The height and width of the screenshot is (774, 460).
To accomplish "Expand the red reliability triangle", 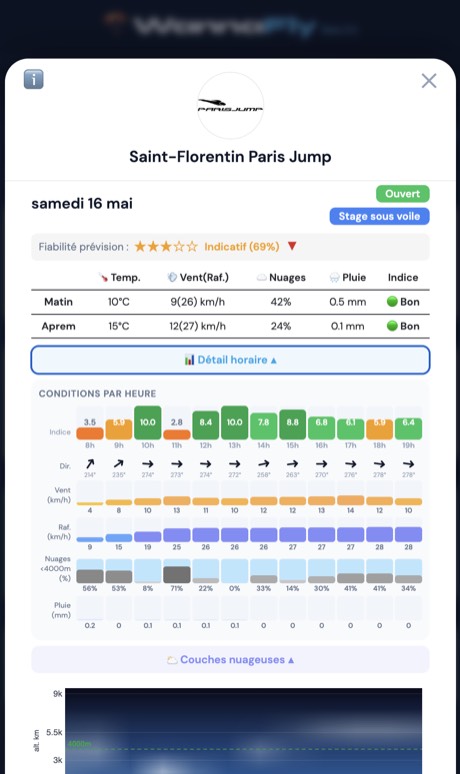I will click(x=292, y=246).
